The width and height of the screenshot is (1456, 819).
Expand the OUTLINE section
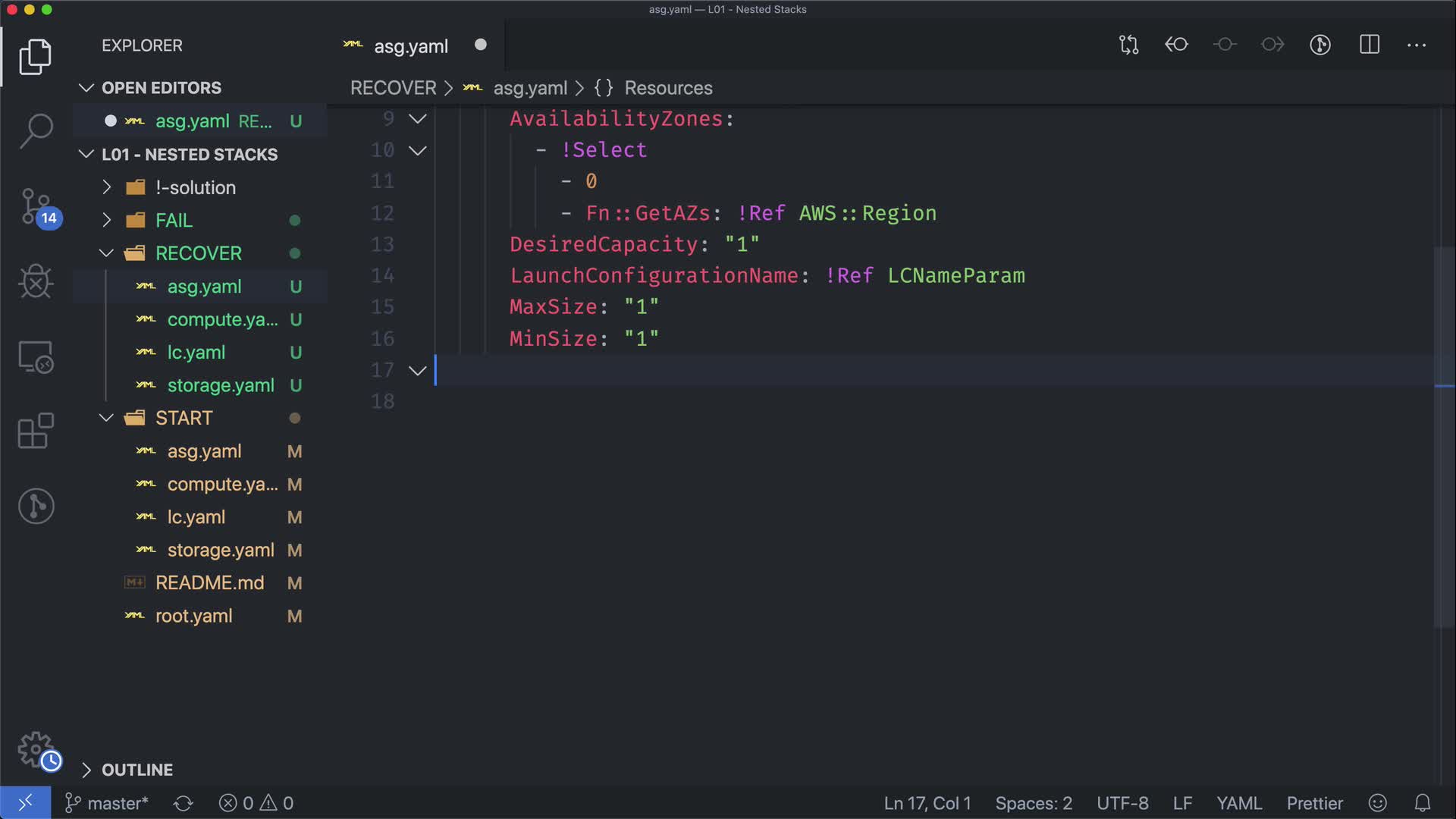tap(137, 770)
